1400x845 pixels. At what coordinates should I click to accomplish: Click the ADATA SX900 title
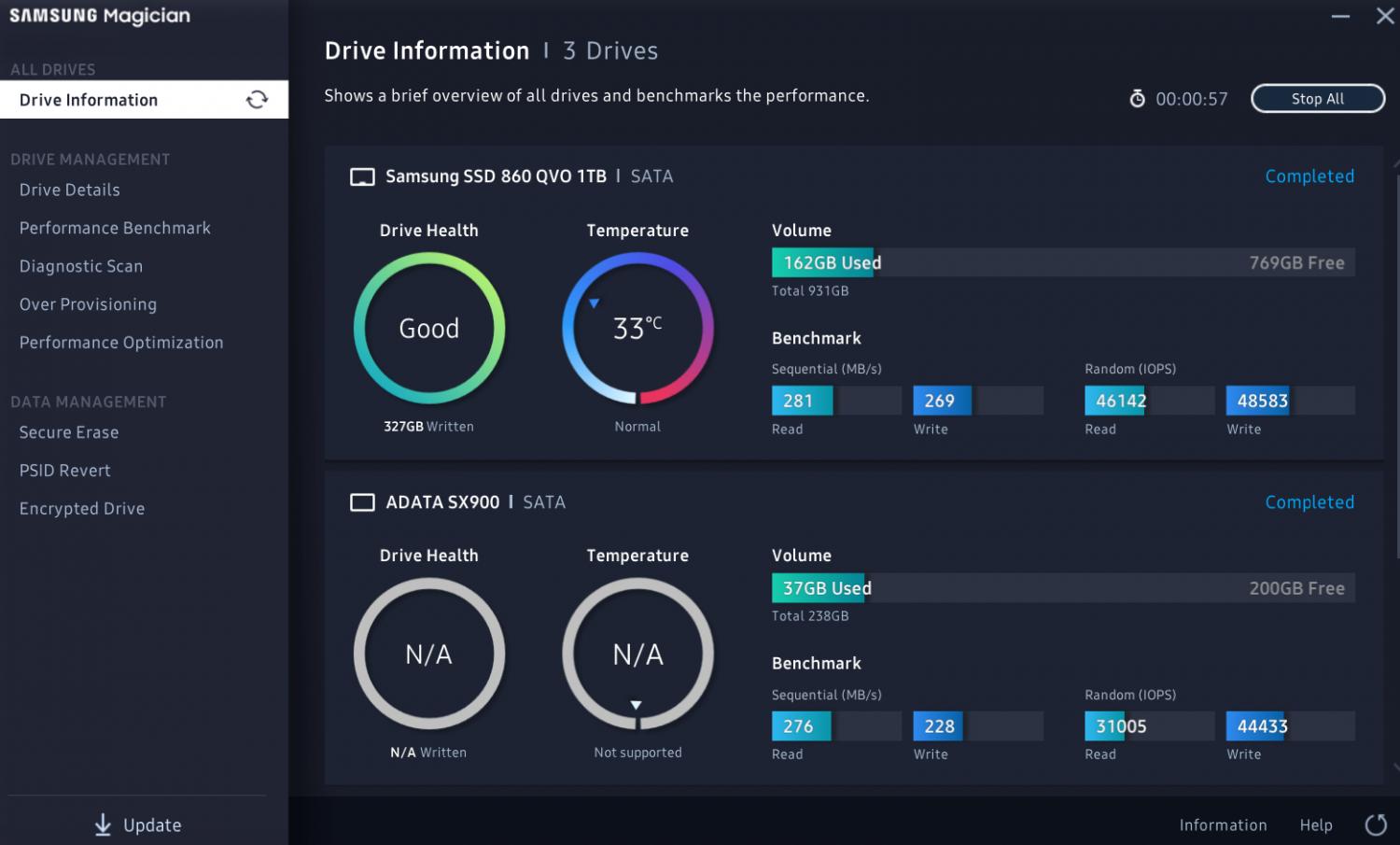pos(442,502)
